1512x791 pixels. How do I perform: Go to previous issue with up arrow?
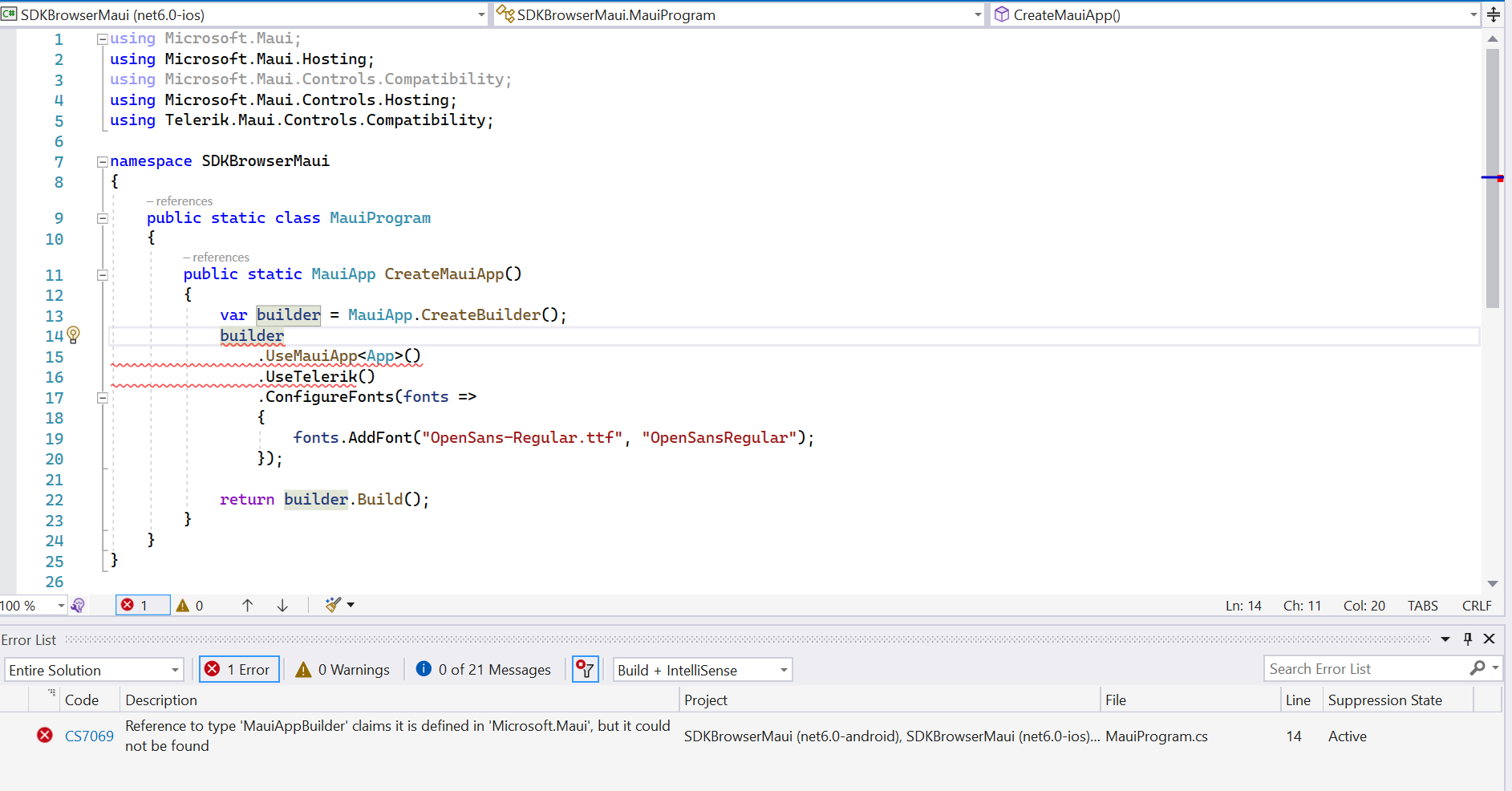tap(247, 606)
